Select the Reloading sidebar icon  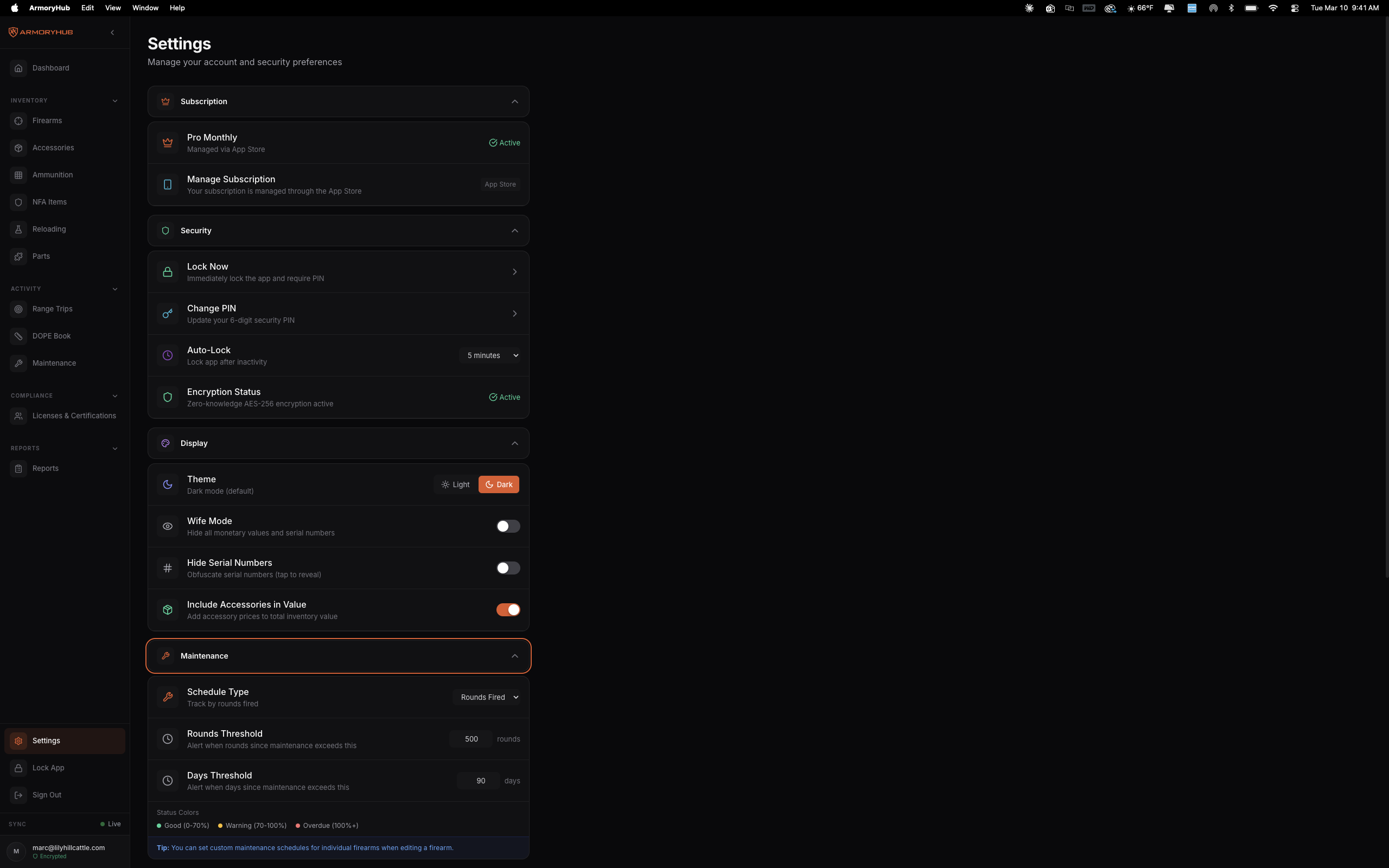pos(18,229)
